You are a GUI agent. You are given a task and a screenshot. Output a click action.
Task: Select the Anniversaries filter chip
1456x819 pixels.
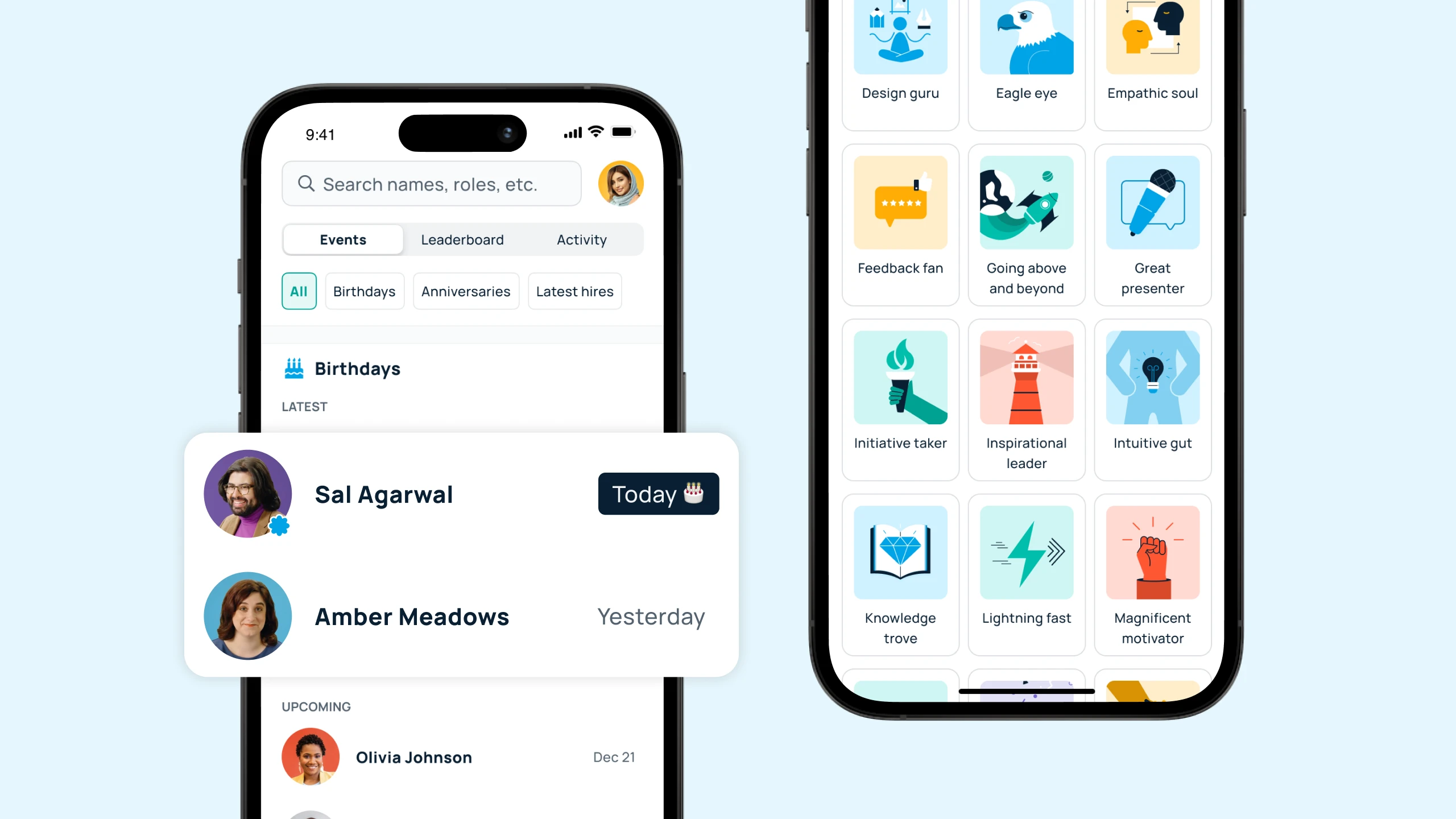(465, 290)
